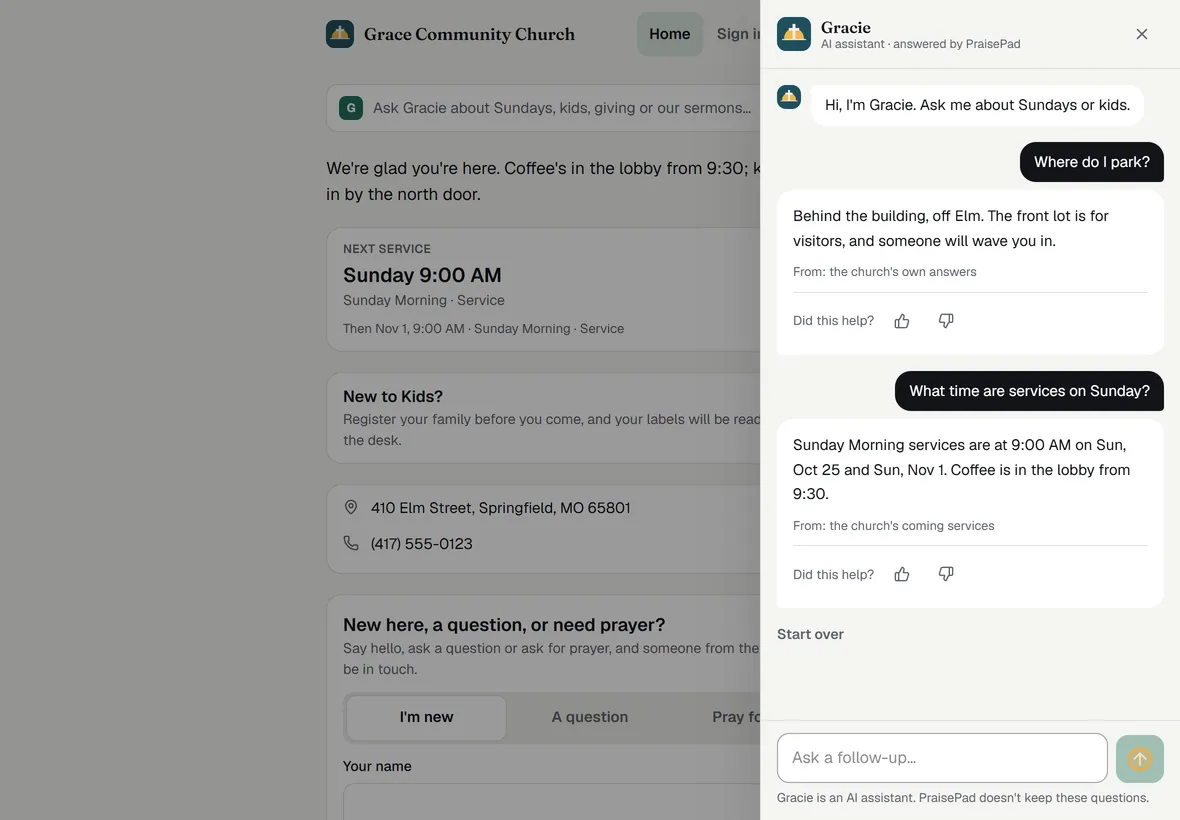Click "New here, a question, or need prayer?" heading

click(504, 625)
